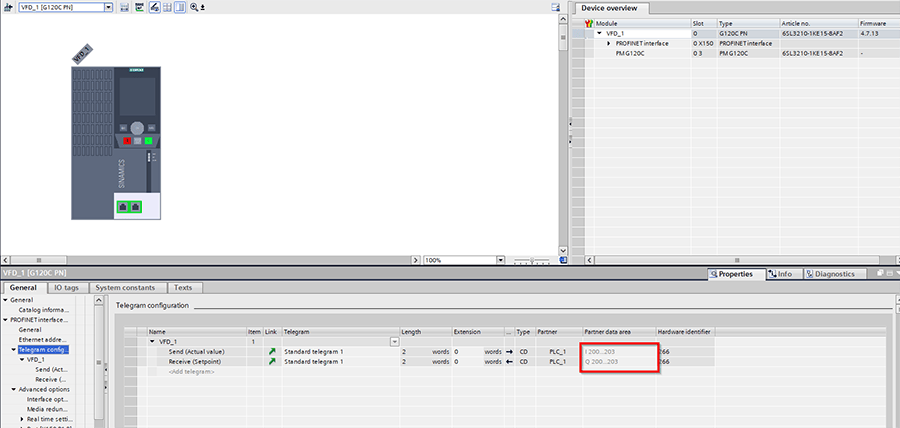Click the red stop button on drive panel
Viewport: 900px width, 428px height.
(127, 140)
